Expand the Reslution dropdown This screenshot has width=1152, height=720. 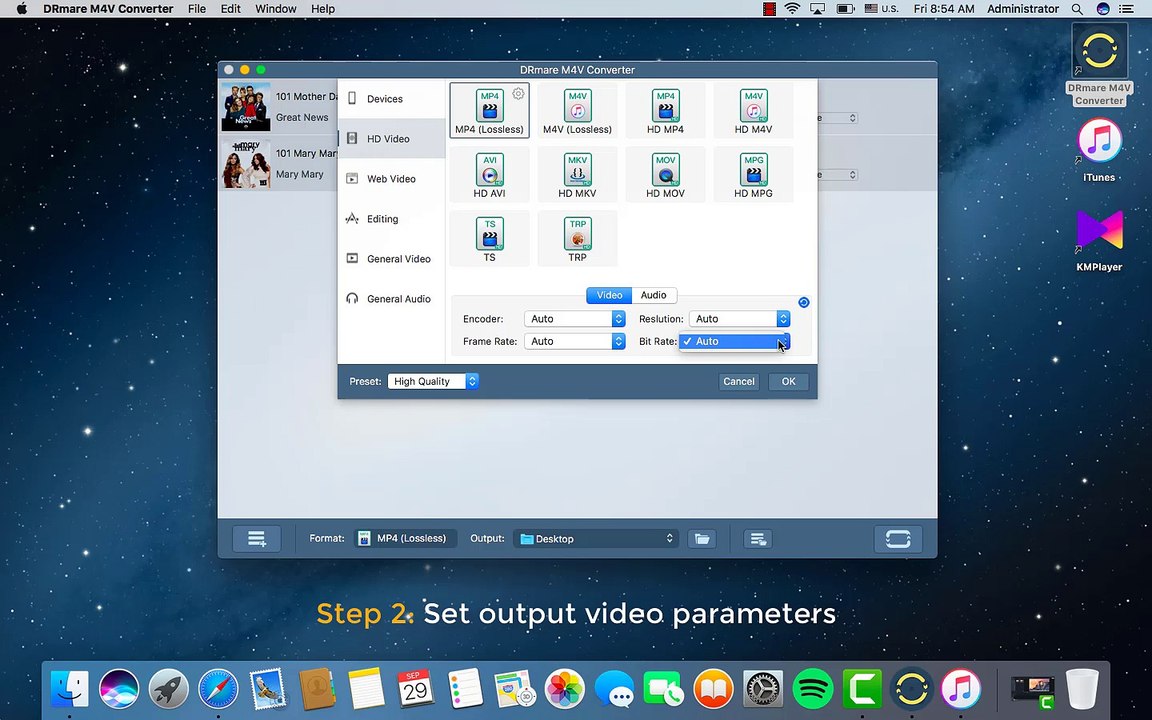[x=739, y=318]
